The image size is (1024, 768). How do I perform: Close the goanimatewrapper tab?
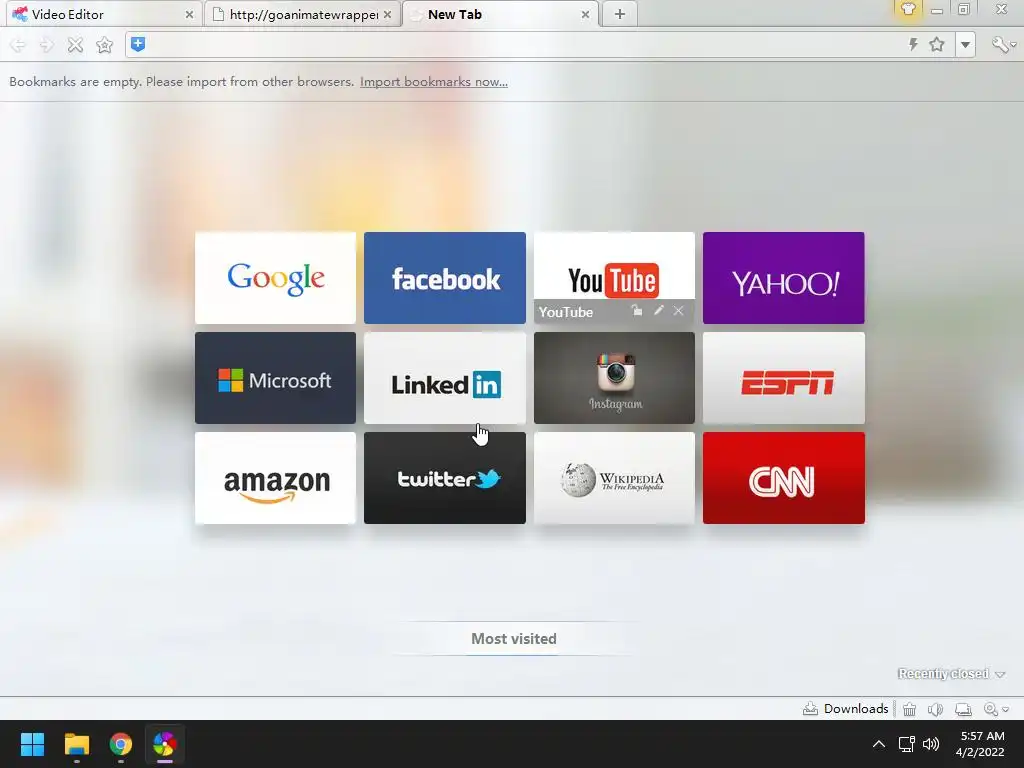(x=388, y=14)
